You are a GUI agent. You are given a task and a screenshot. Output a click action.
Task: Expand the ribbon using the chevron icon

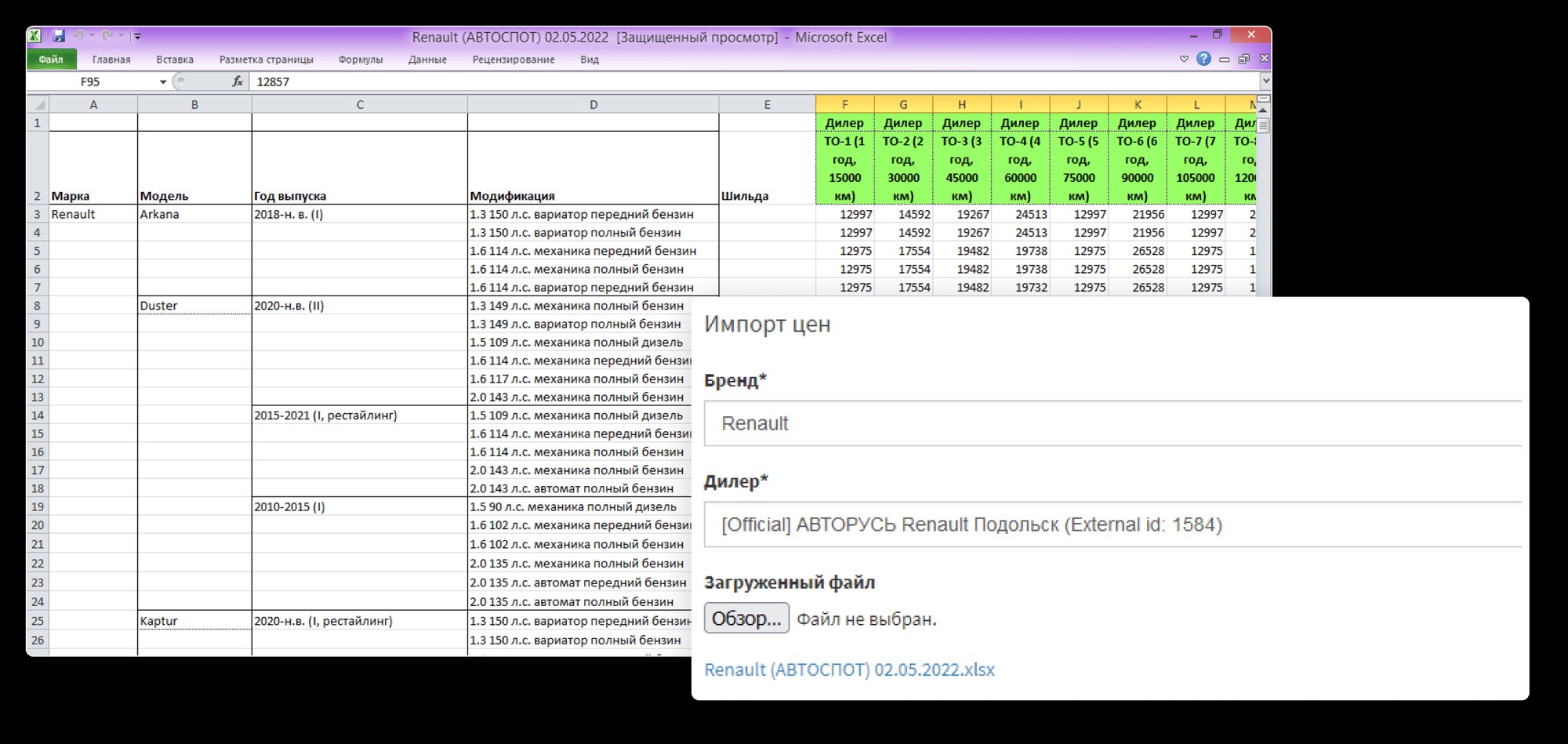[x=1184, y=60]
